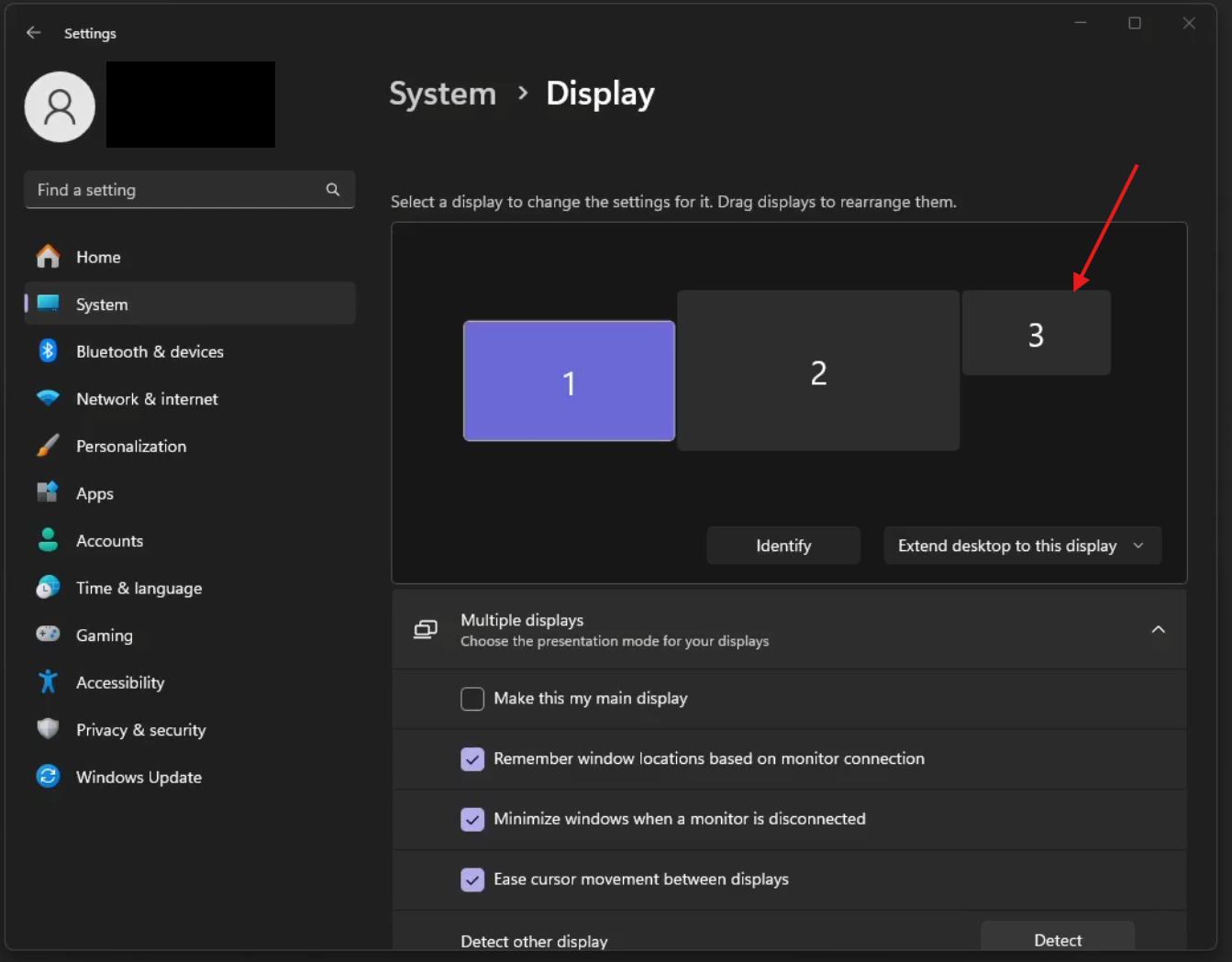The image size is (1232, 962).
Task: Go to Windows Update section
Action: (x=139, y=777)
